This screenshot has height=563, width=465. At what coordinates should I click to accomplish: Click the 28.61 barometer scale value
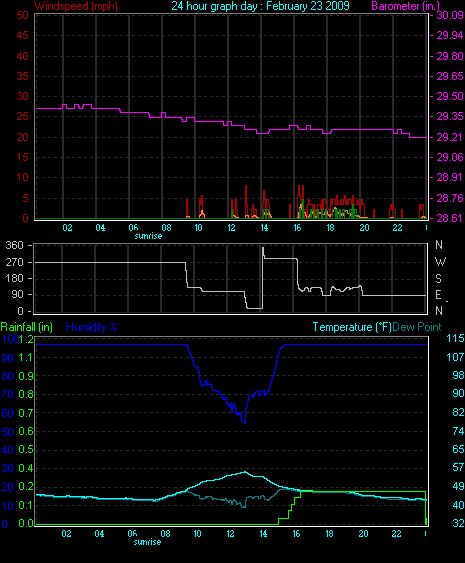click(450, 218)
